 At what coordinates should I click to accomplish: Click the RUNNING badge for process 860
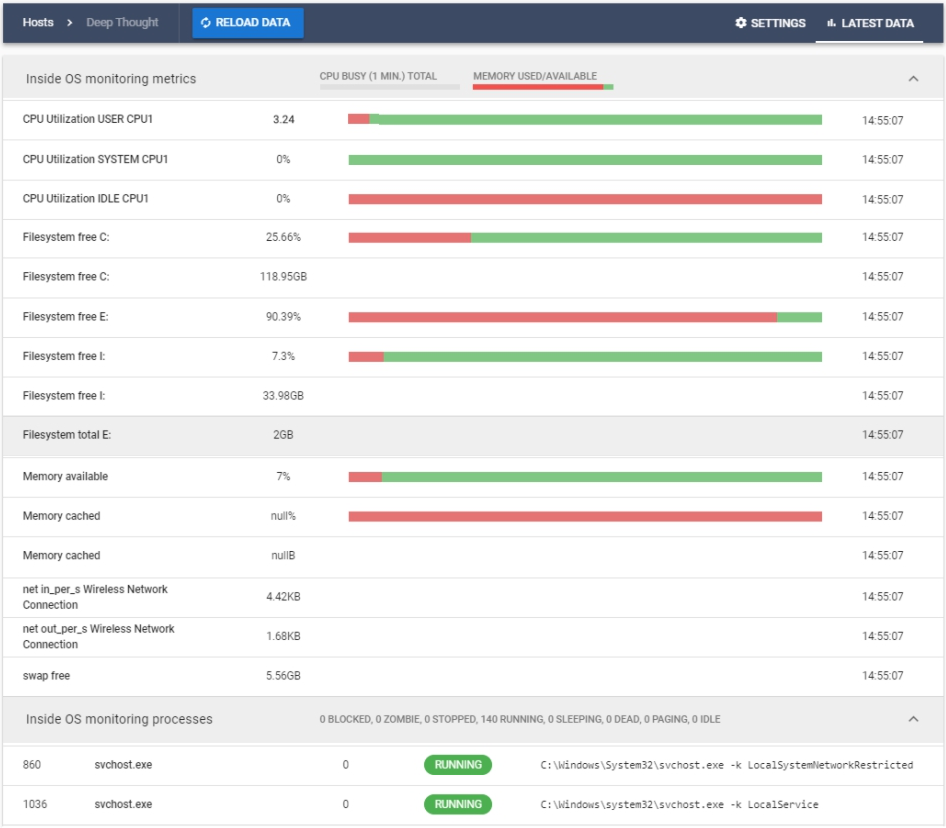[458, 765]
